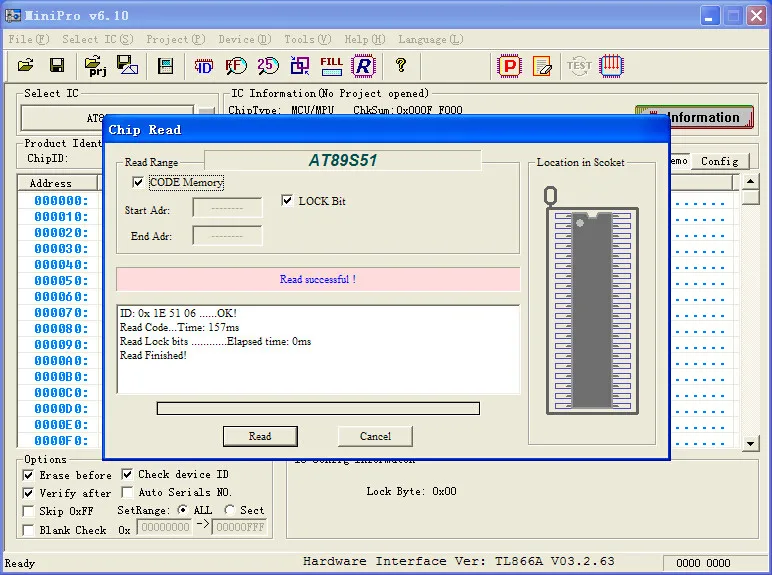This screenshot has height=575, width=772.
Task: Click the Cancel button
Action: [x=375, y=436]
